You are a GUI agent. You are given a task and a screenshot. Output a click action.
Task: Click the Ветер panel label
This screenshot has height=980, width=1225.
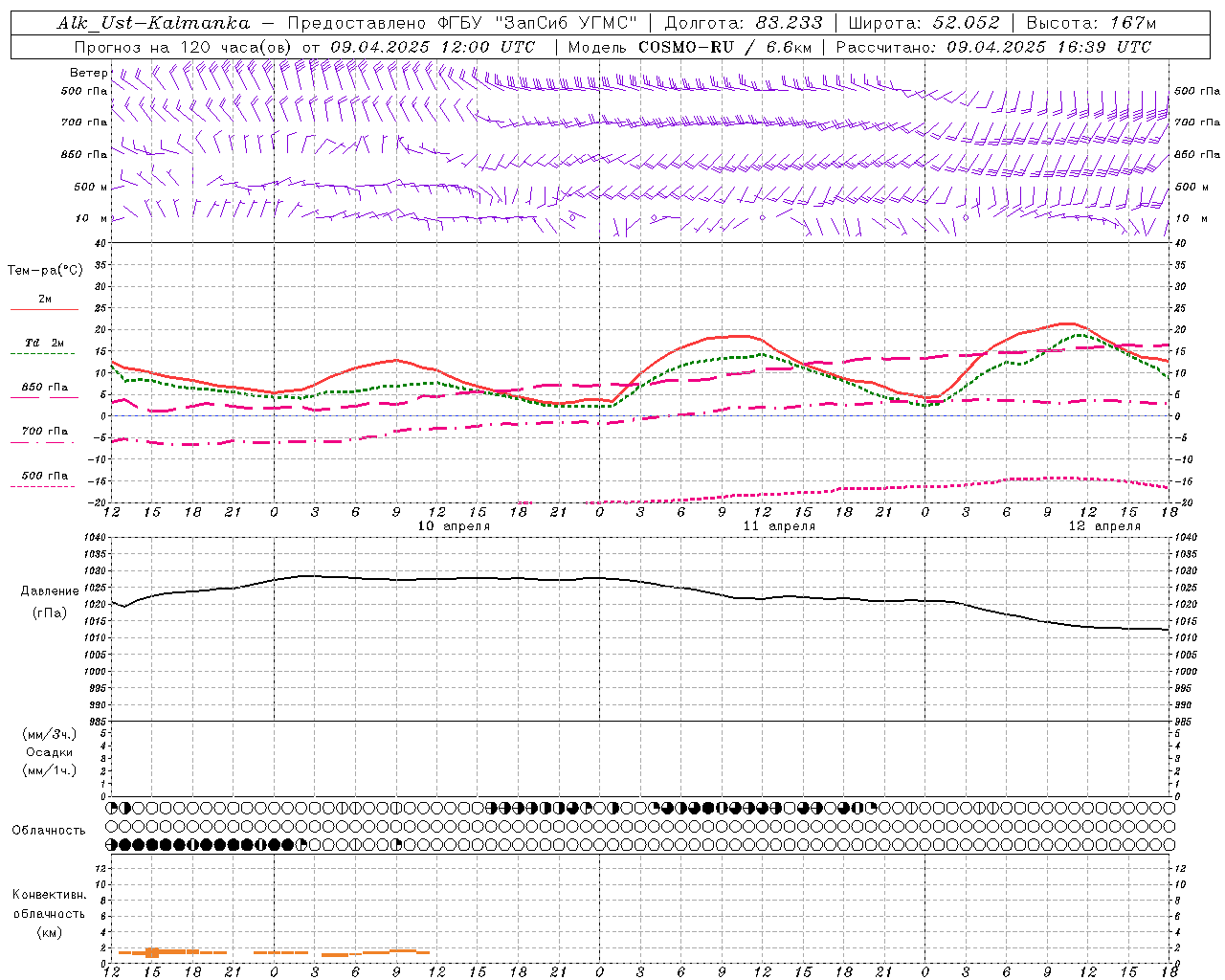pos(89,73)
